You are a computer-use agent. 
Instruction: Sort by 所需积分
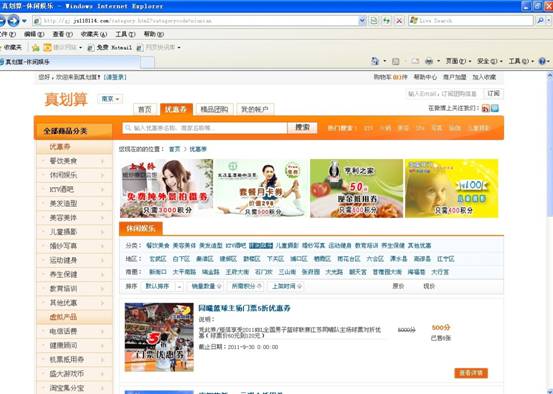246,286
